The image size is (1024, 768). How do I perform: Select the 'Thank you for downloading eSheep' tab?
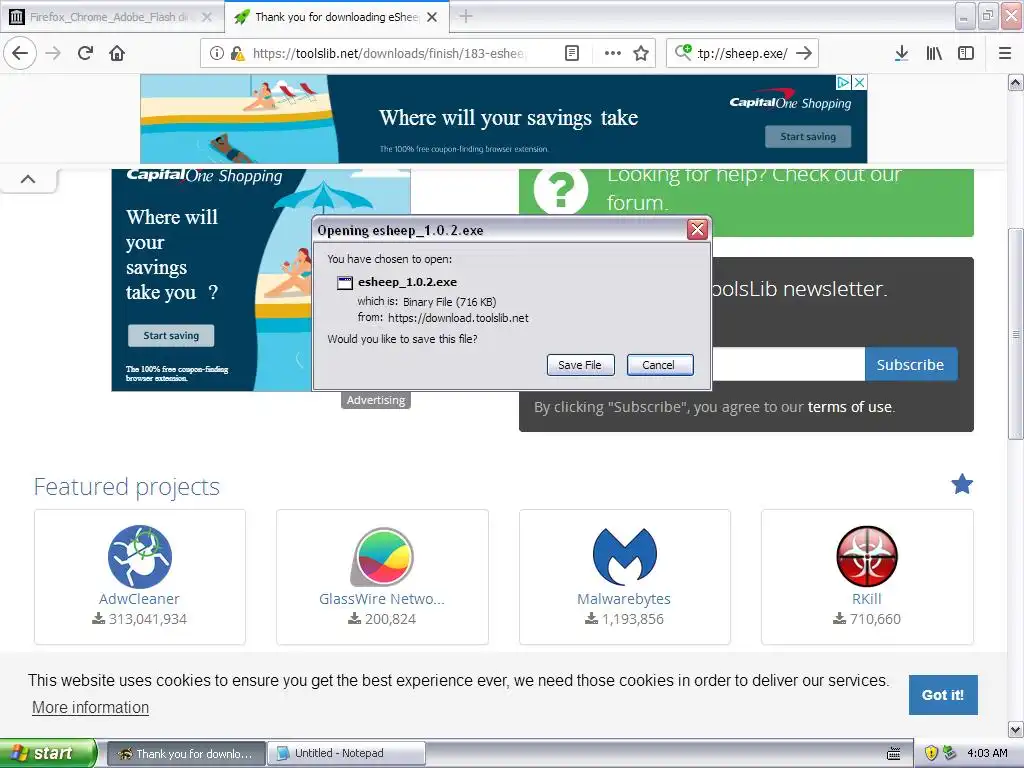pyautogui.click(x=336, y=17)
